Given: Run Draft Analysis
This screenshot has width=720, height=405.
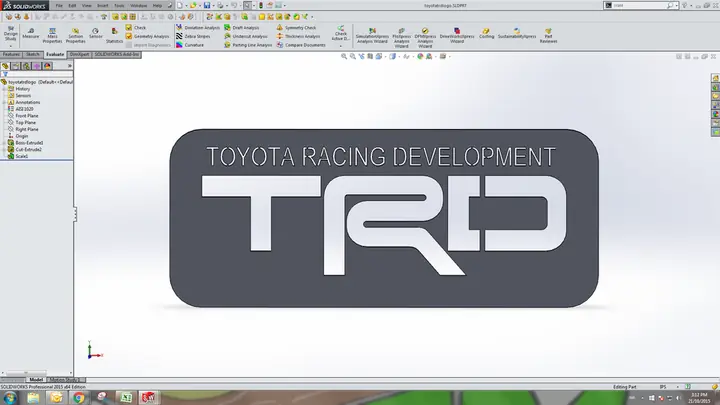Looking at the screenshot, I should 242,28.
